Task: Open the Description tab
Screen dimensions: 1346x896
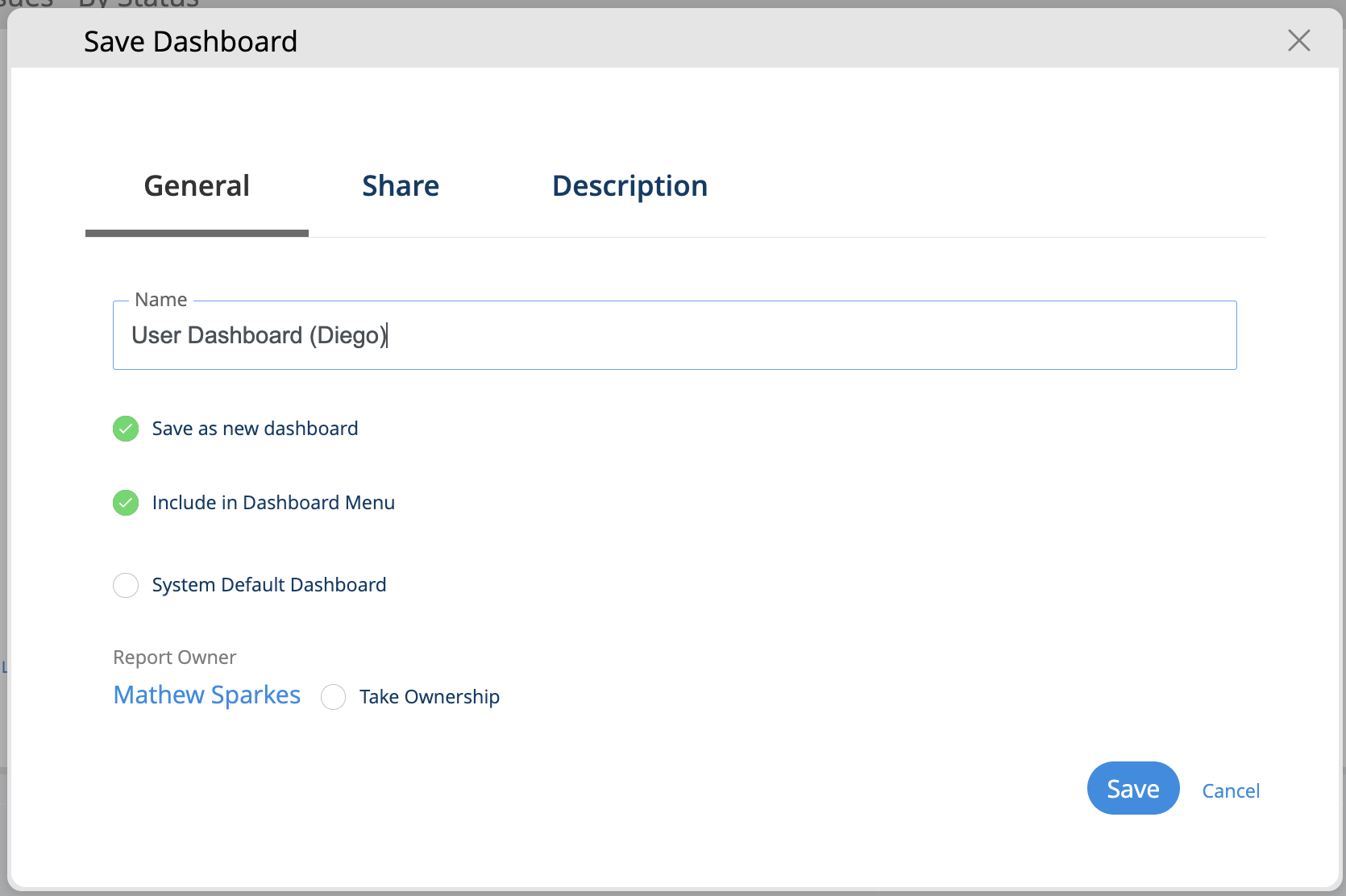Action: 629,185
